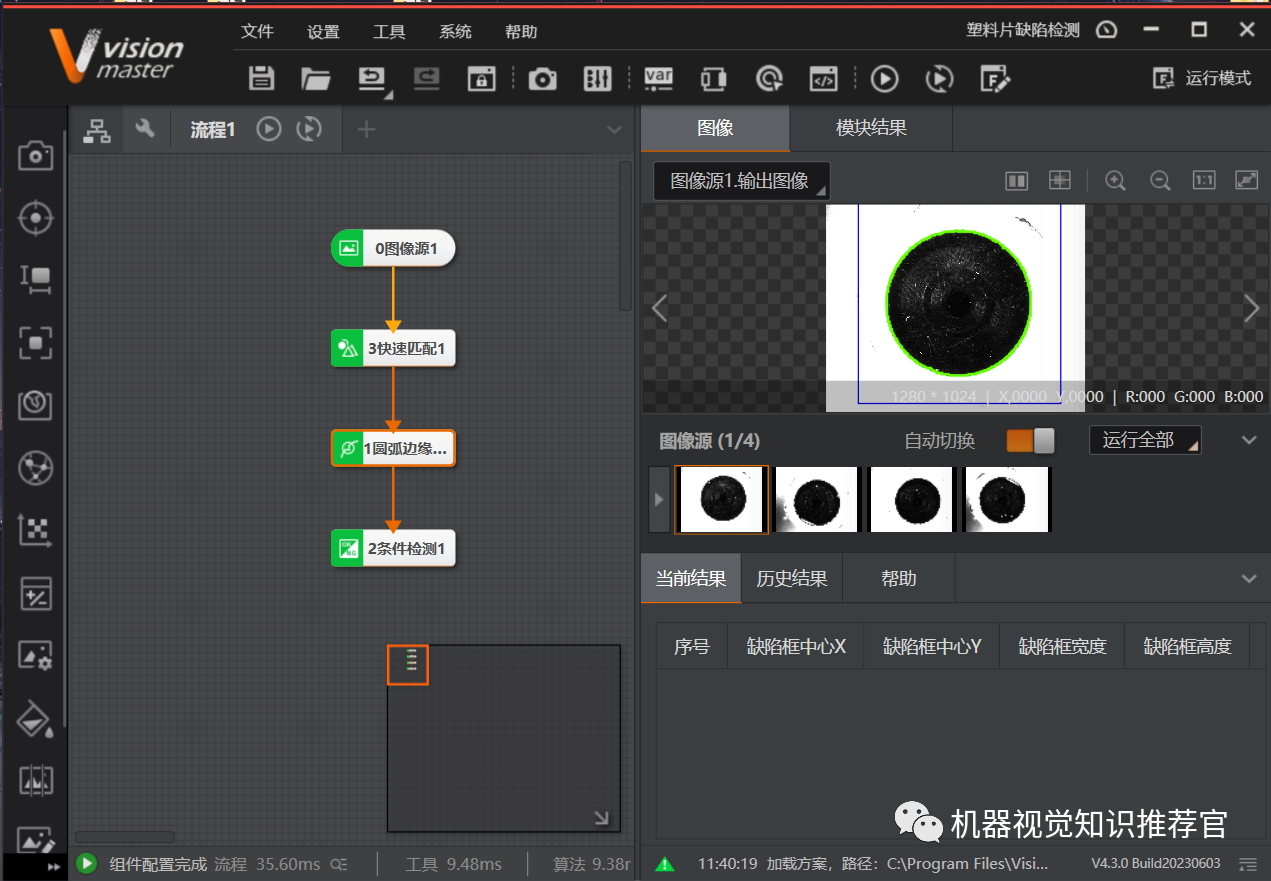Select the 0图像源1 module node

(393, 248)
